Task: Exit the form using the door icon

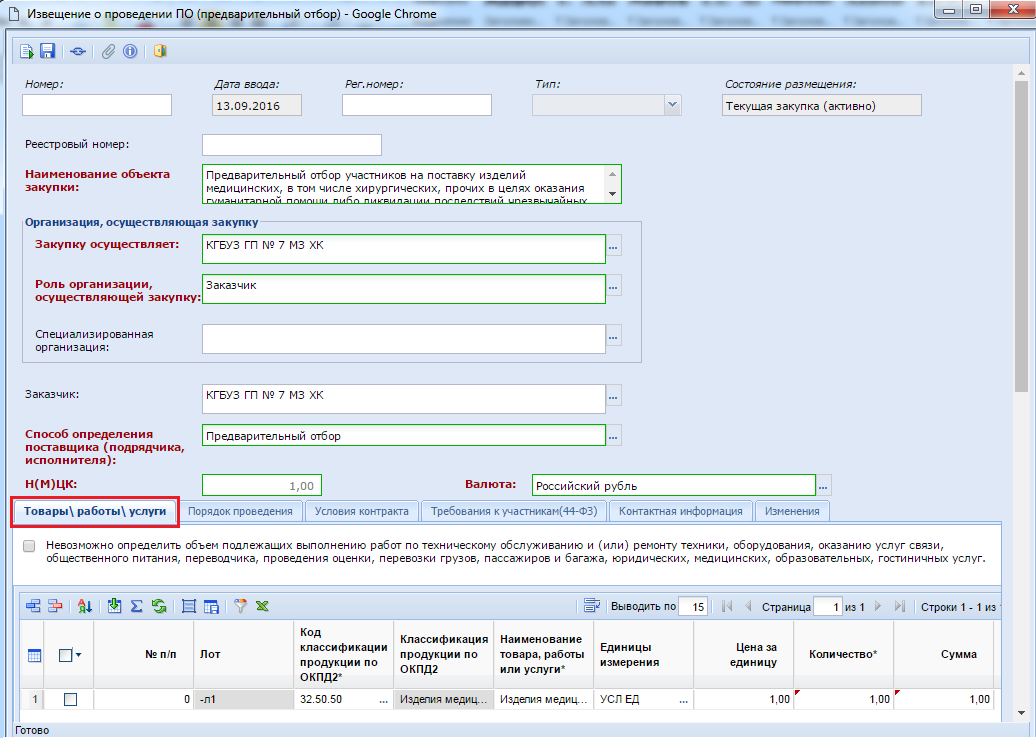Action: point(160,51)
